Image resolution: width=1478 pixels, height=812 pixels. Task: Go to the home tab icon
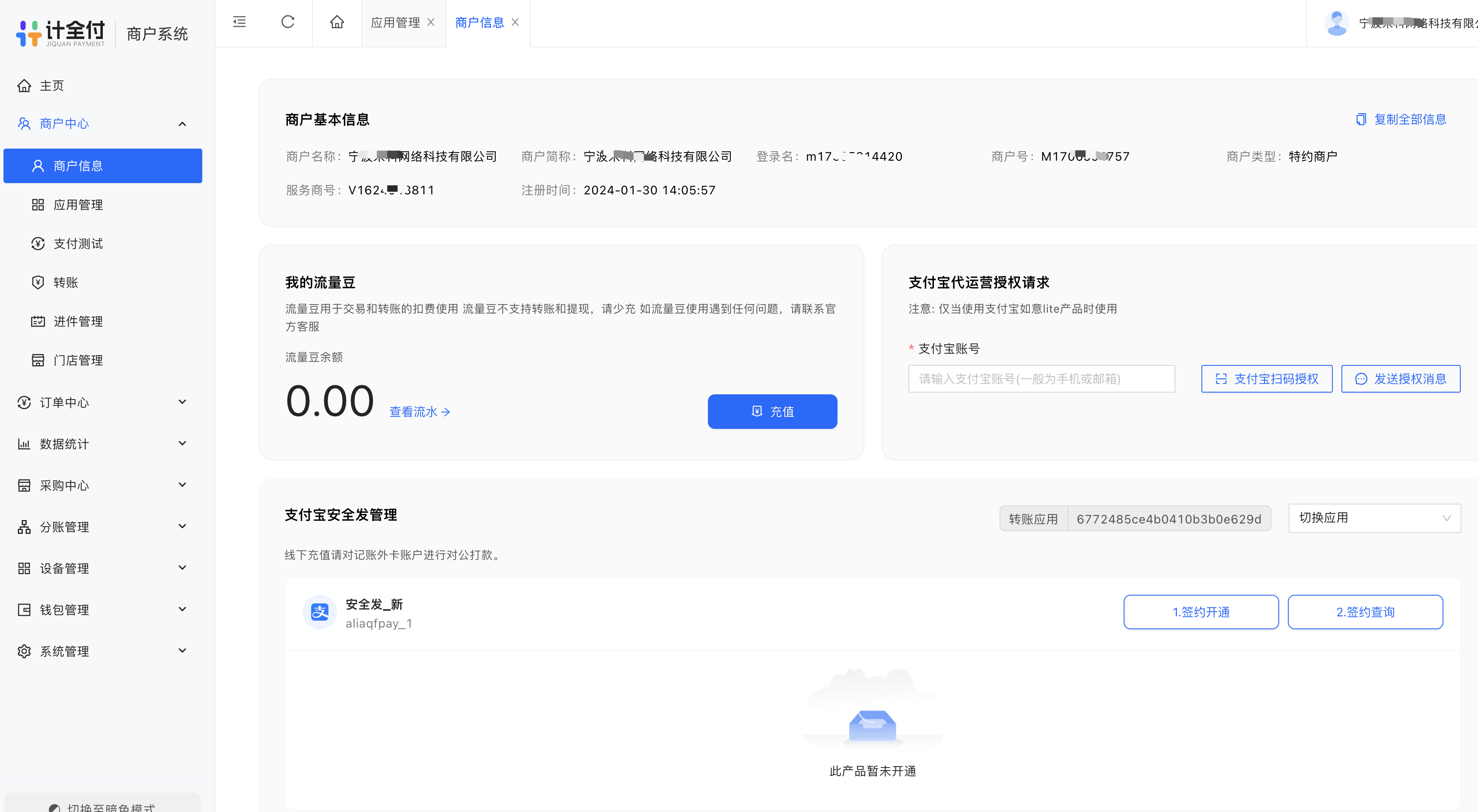[x=337, y=22]
